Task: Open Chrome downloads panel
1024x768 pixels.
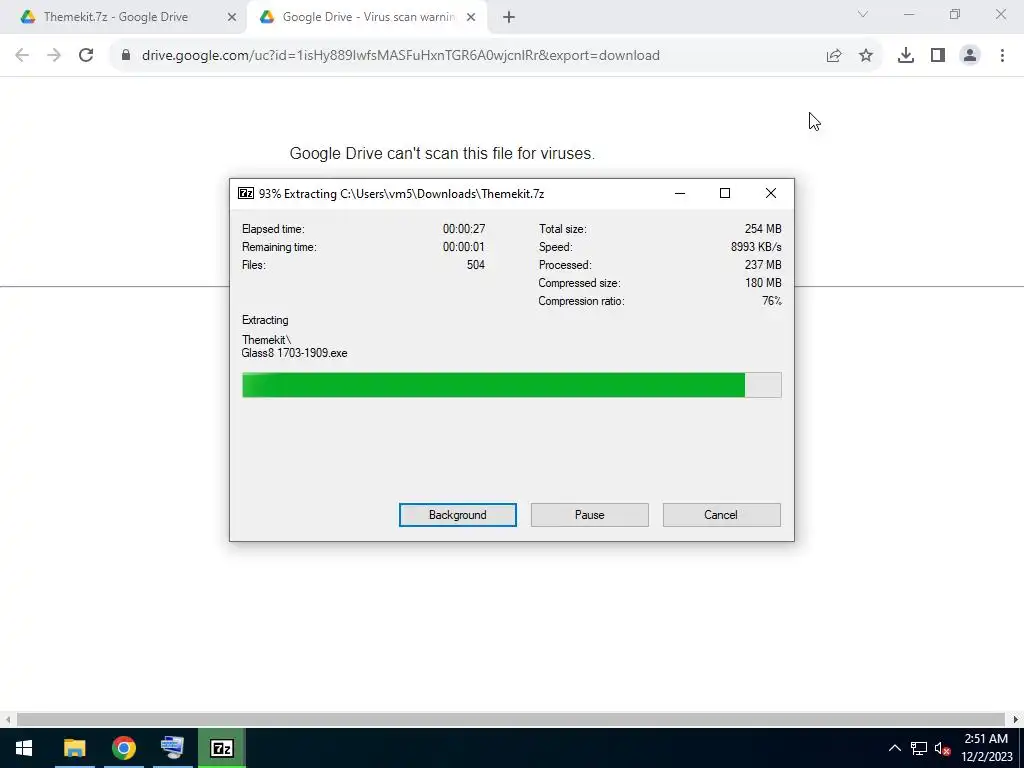Action: [x=905, y=56]
